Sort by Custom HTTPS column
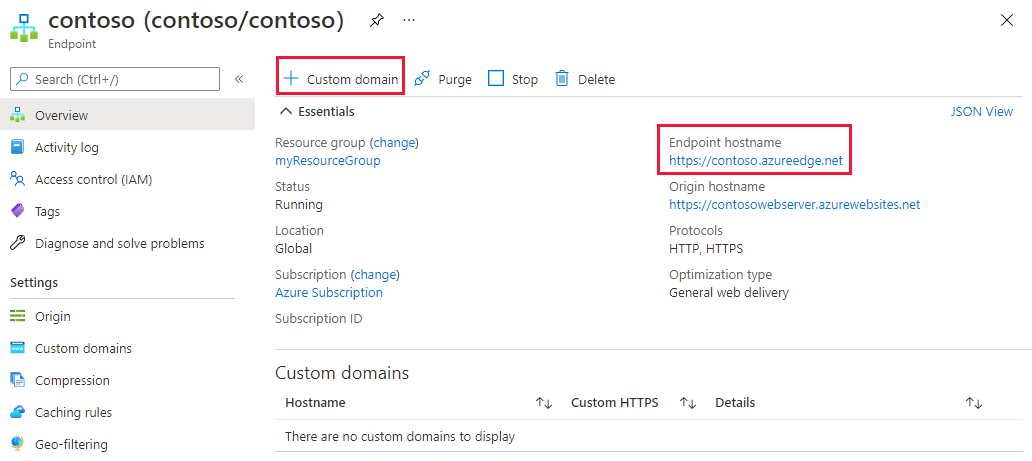The image size is (1032, 461). (x=688, y=403)
